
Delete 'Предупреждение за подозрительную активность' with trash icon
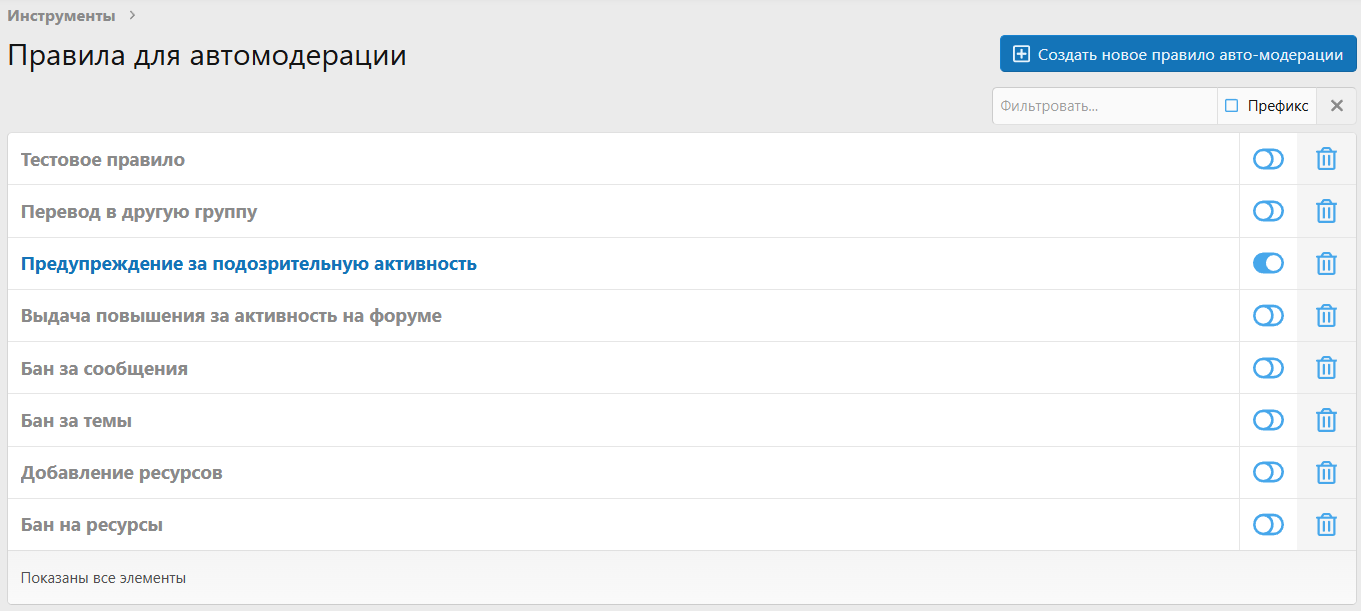click(x=1326, y=264)
